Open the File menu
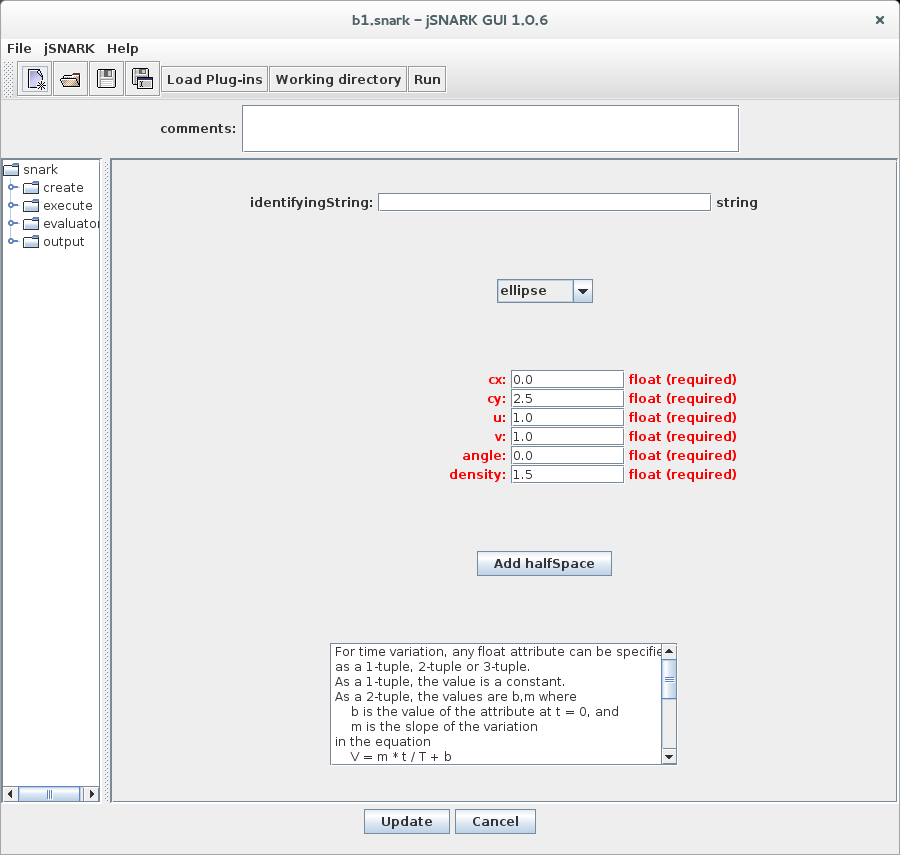Screen dimensions: 900x855 (x=19, y=49)
